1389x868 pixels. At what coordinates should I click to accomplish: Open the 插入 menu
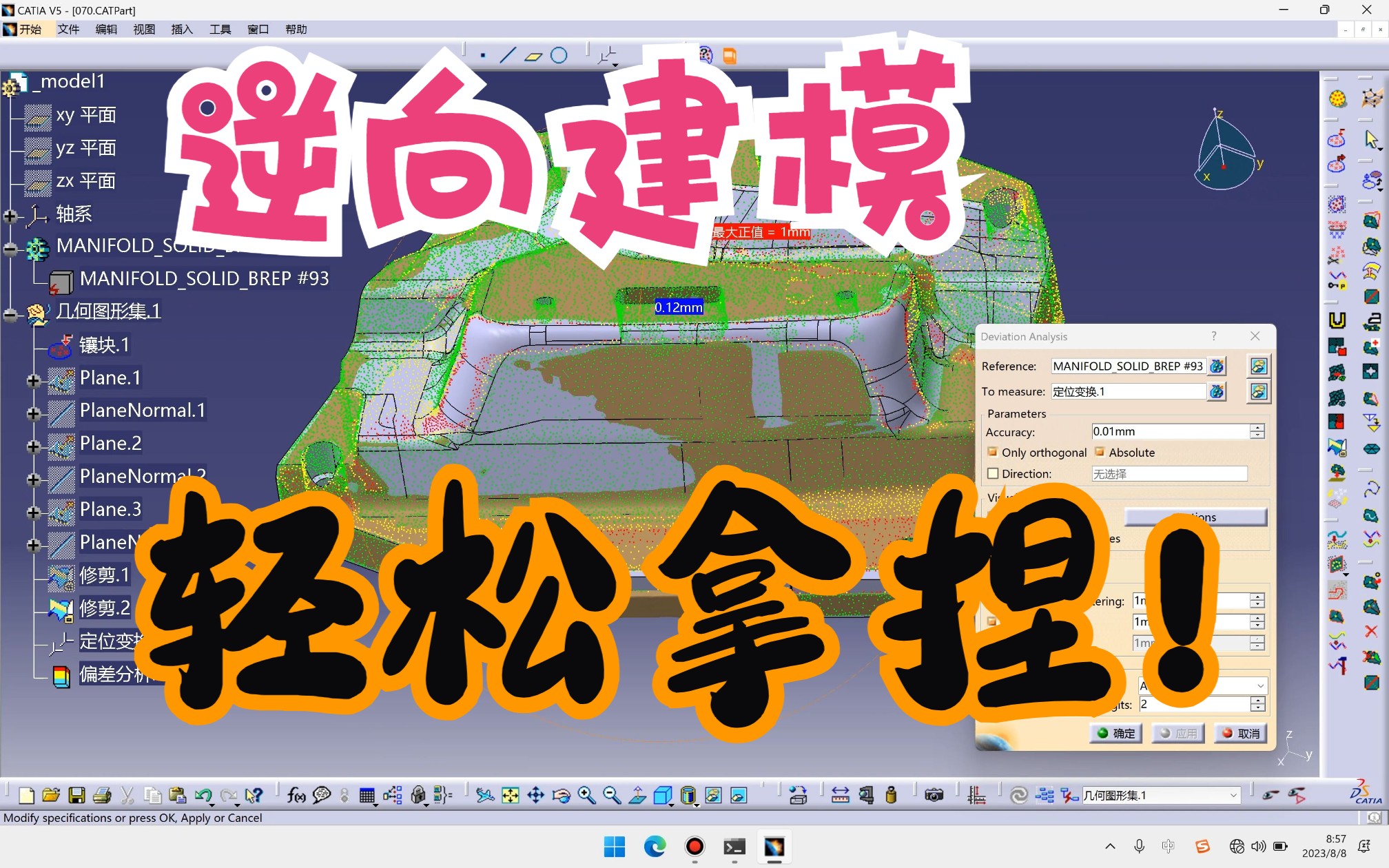(182, 29)
